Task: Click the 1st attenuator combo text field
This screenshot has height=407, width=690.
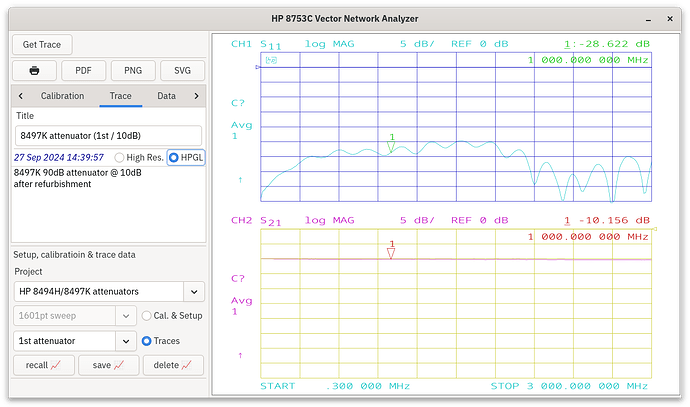Action: 65,341
